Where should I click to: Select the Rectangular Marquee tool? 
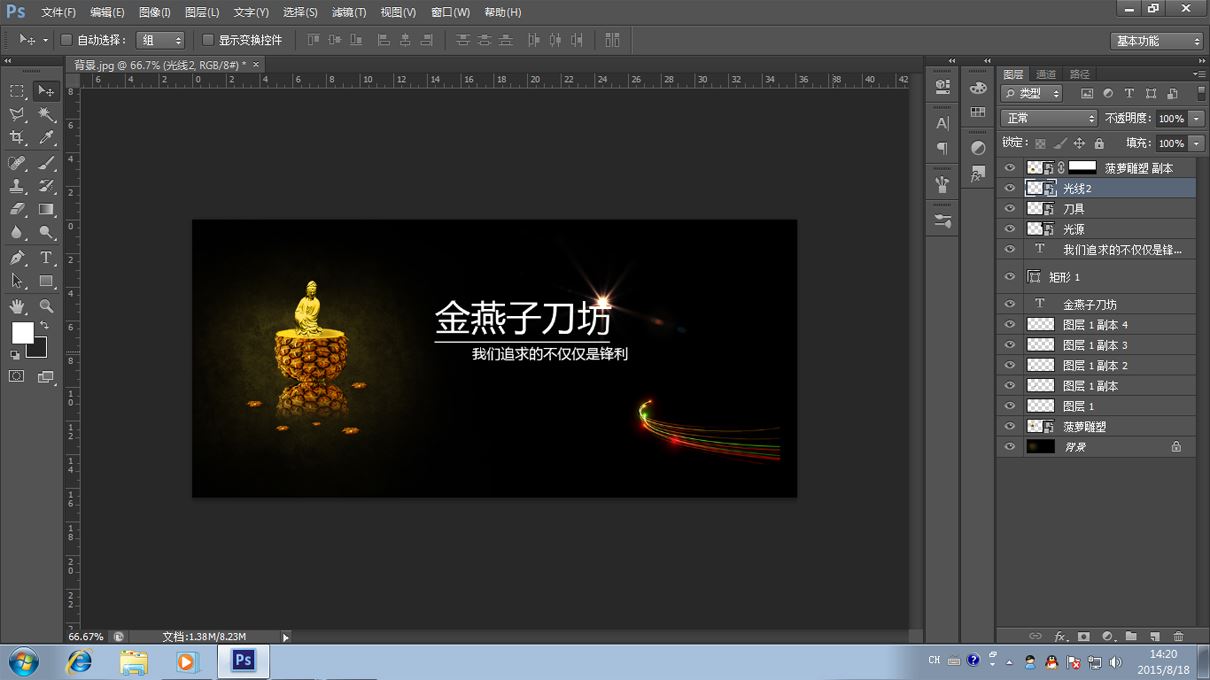coord(17,91)
